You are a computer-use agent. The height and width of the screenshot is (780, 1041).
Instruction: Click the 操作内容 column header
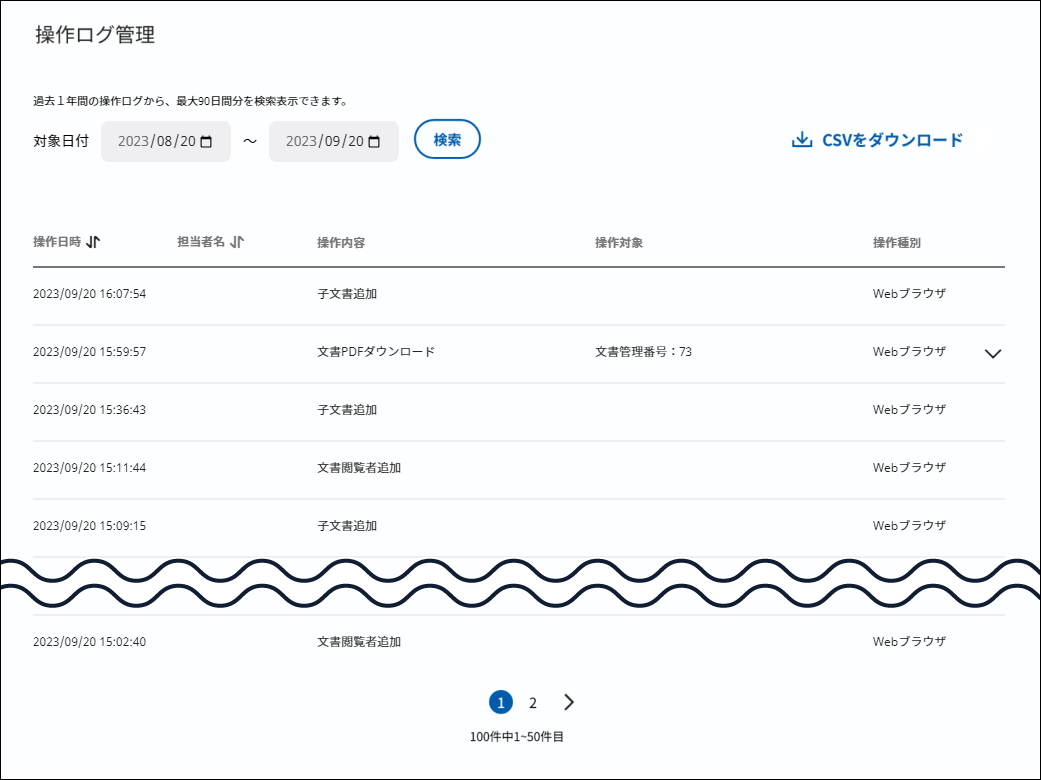coord(341,243)
